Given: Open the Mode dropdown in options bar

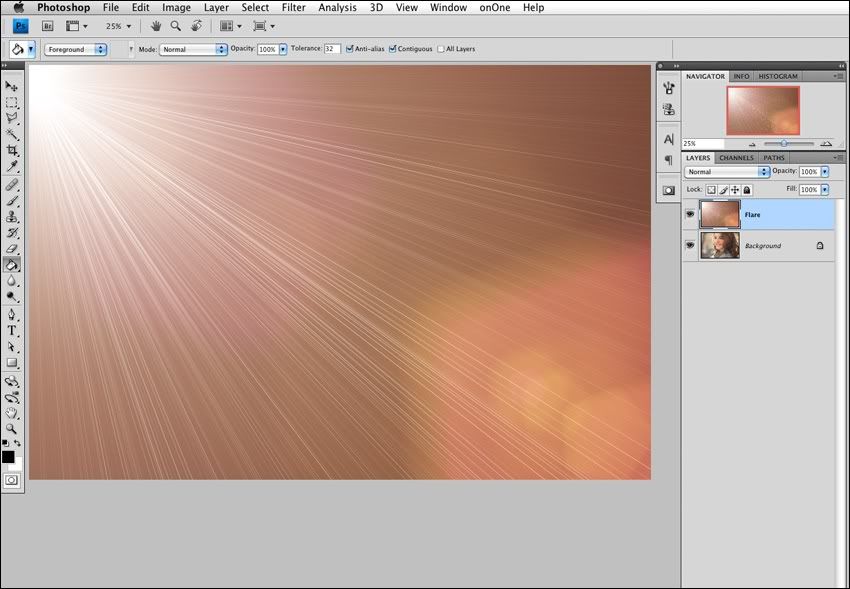Looking at the screenshot, I should 193,49.
